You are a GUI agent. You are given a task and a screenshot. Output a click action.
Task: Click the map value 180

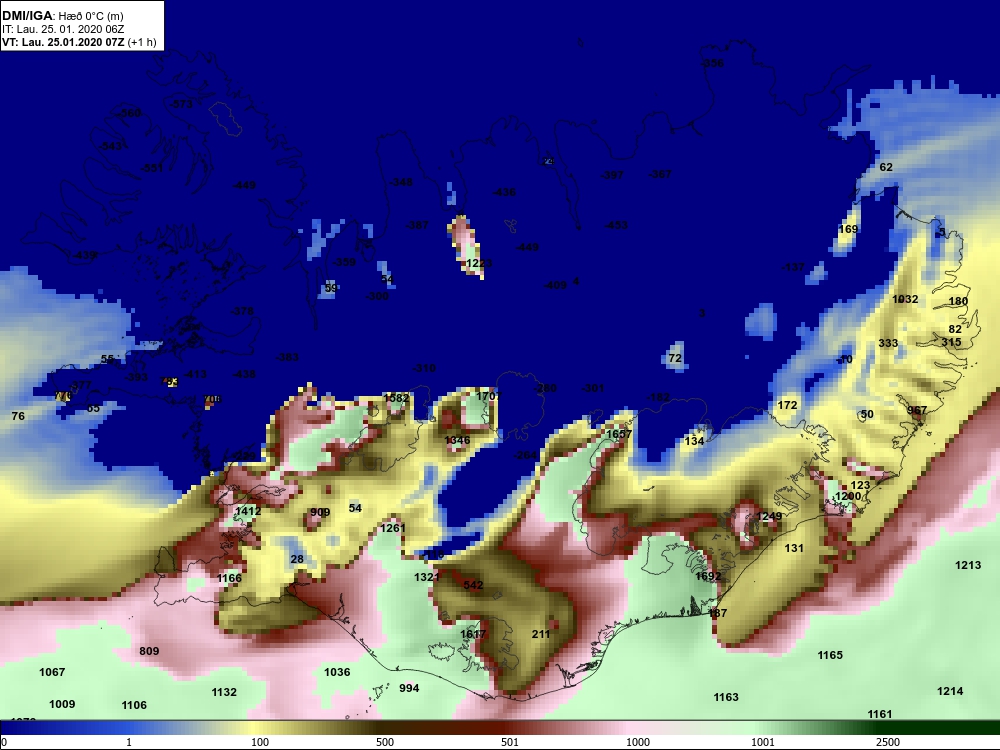[x=958, y=301]
